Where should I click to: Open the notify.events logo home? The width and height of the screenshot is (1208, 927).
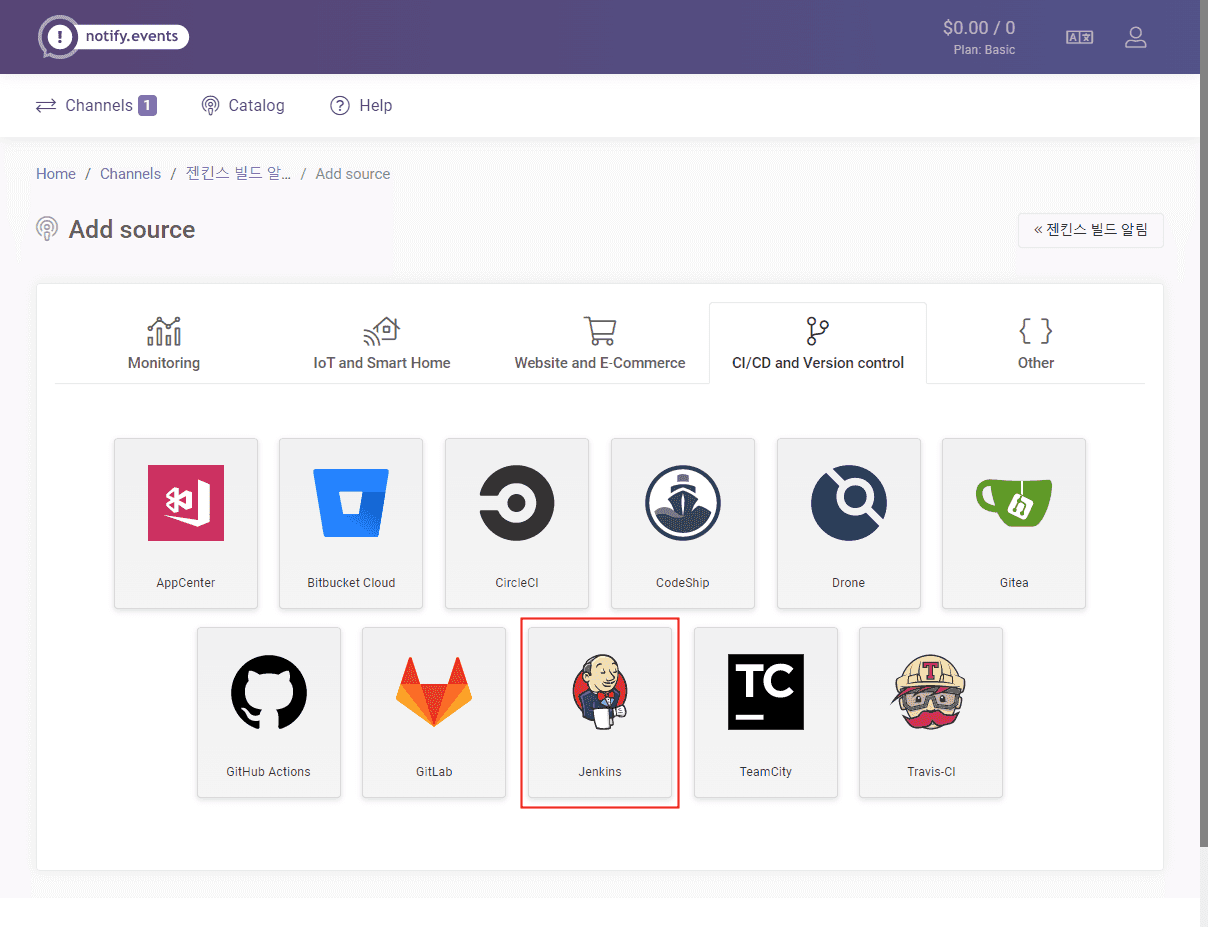[x=113, y=37]
